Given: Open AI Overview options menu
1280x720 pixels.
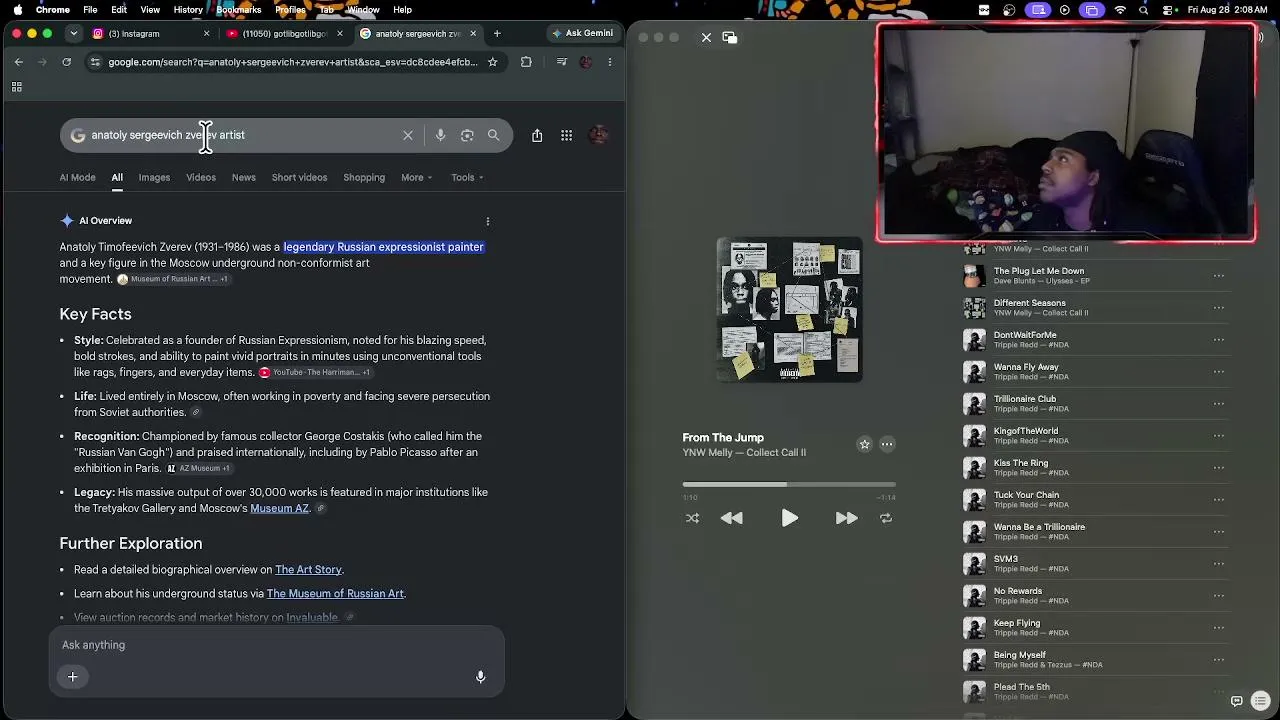Looking at the screenshot, I should point(488,221).
